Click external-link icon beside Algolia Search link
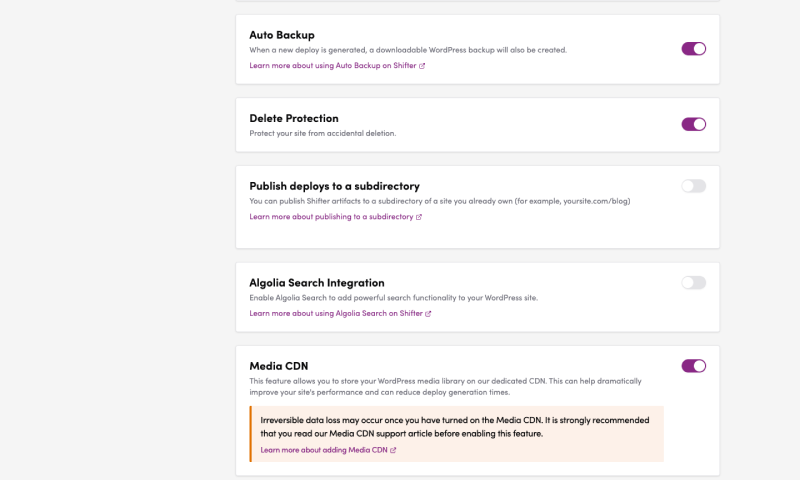The image size is (800, 480). tap(428, 314)
